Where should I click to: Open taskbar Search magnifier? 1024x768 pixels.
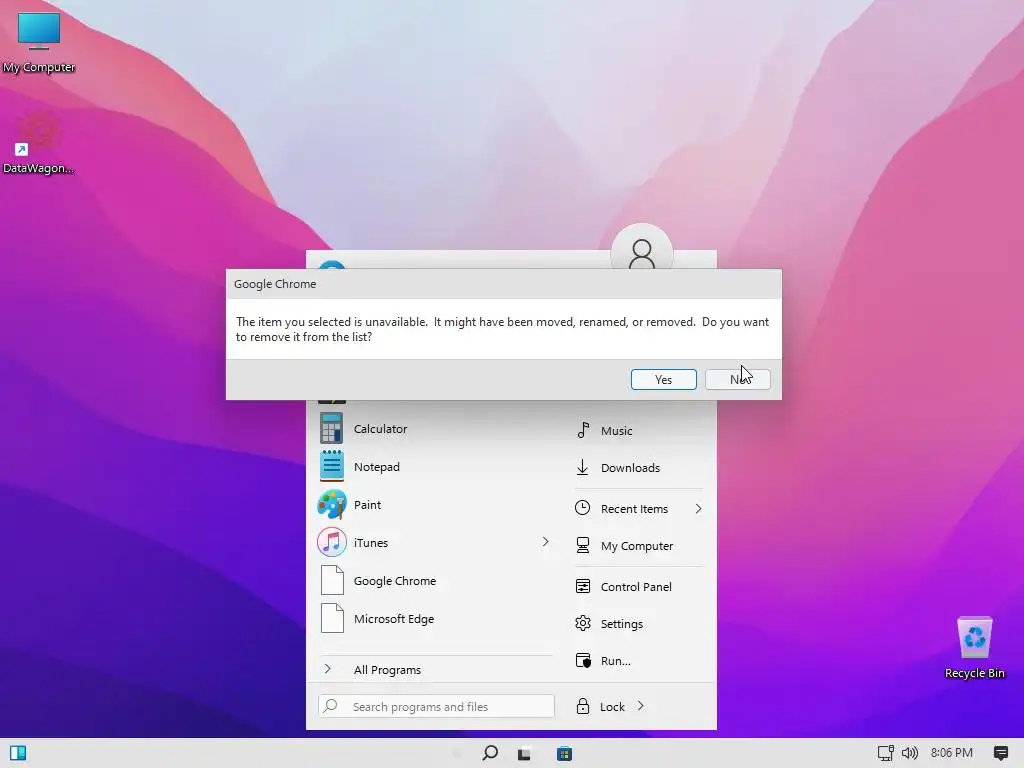point(490,753)
